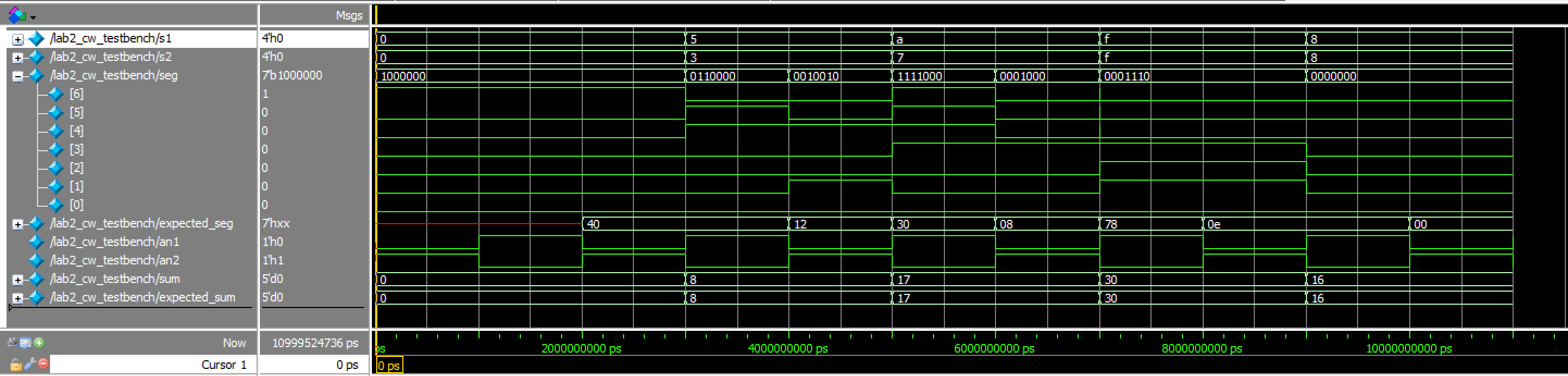Click the yellow 0 ps cursor time flag
Image resolution: width=1568 pixels, height=376 pixels.
pos(389,366)
